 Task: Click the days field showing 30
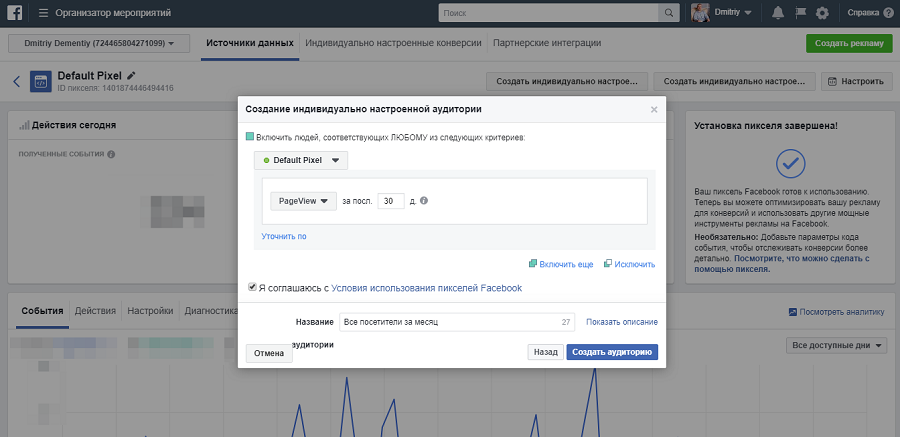point(391,201)
